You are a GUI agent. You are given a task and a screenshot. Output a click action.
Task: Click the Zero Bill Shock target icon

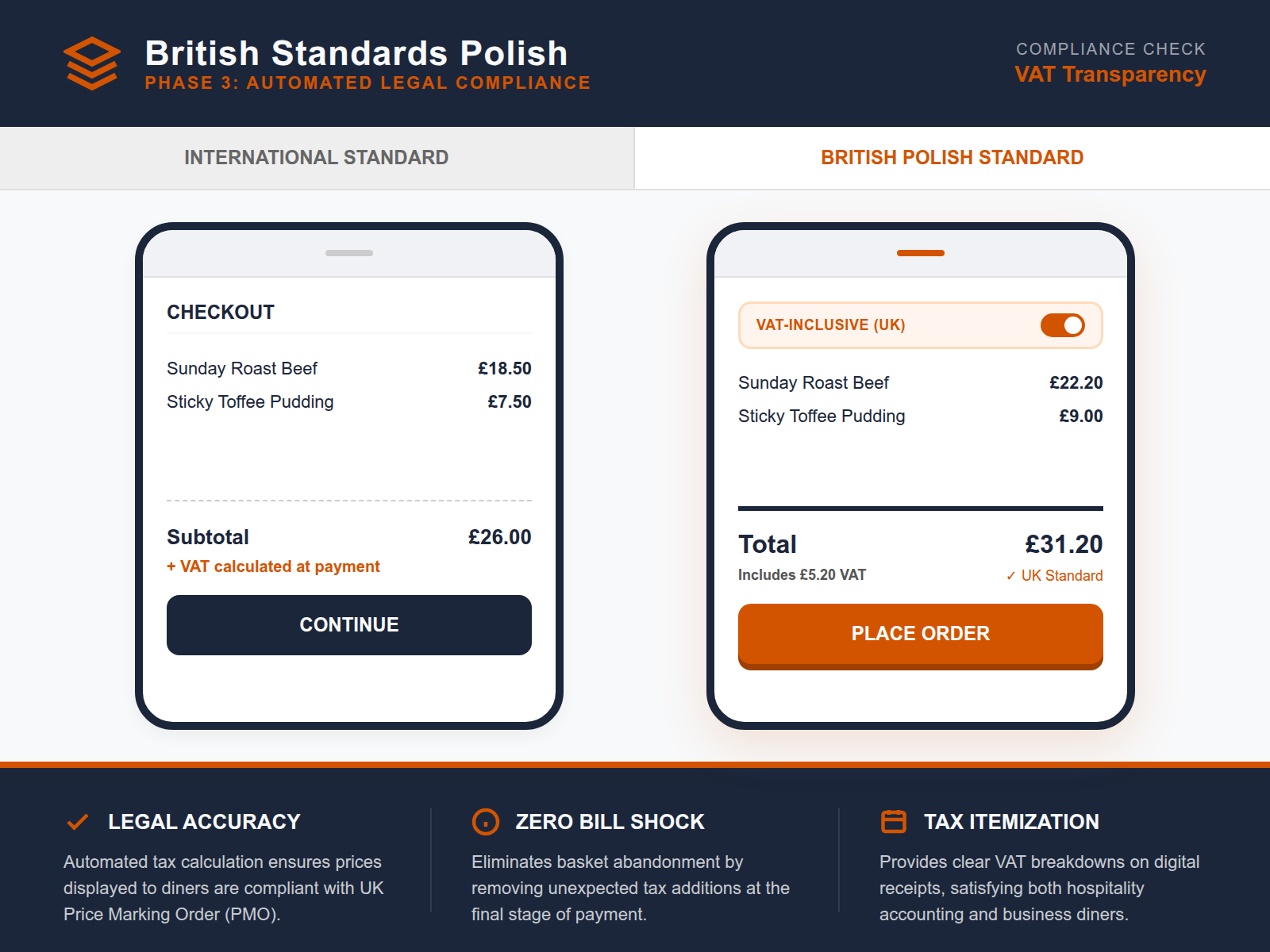(485, 822)
